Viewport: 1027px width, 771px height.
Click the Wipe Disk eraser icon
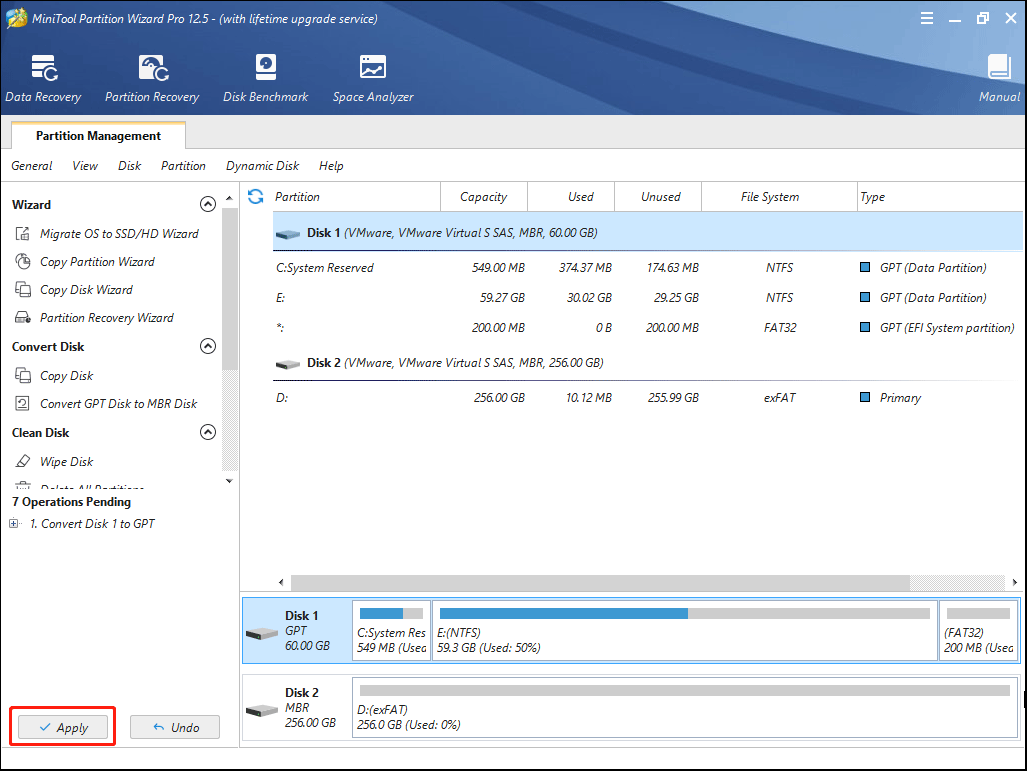point(23,461)
